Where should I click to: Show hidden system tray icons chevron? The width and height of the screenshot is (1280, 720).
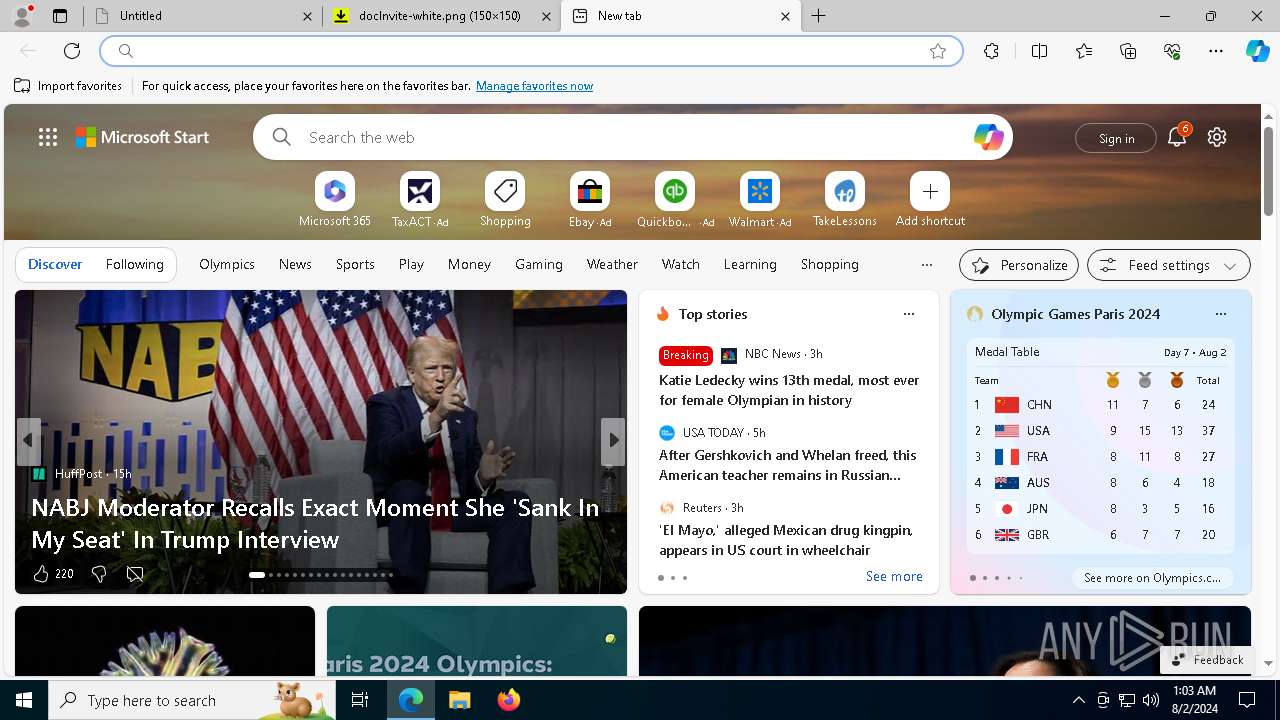tap(1078, 700)
